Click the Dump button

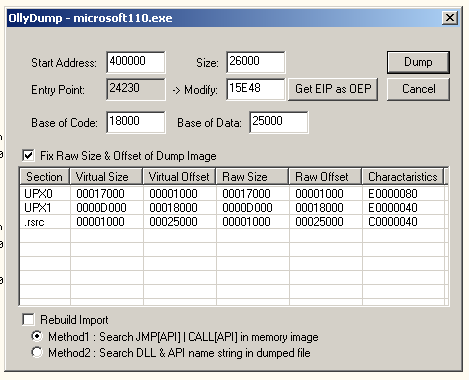418,62
